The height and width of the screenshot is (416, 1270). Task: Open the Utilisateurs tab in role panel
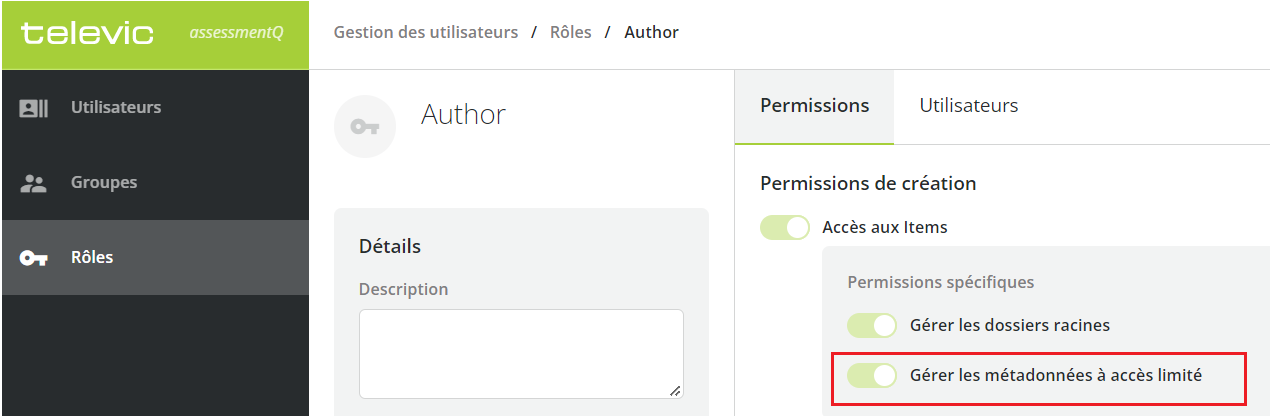969,106
